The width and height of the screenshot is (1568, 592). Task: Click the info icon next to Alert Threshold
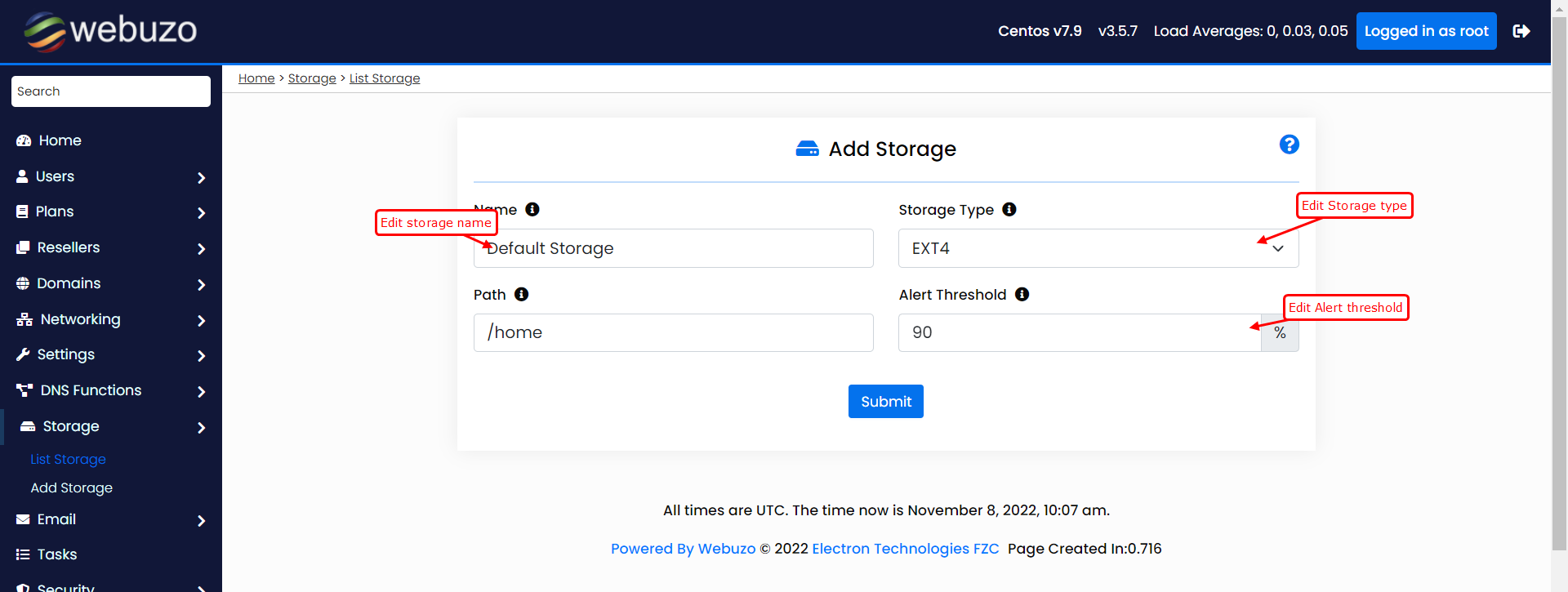1022,295
